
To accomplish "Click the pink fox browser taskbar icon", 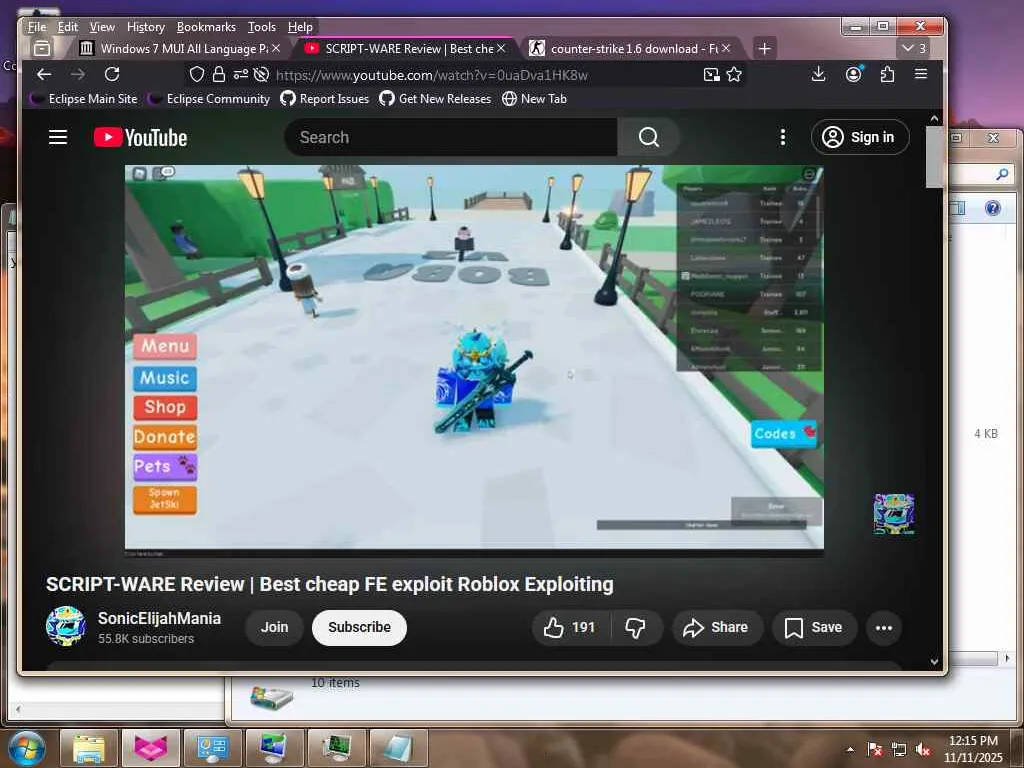I will tap(151, 748).
